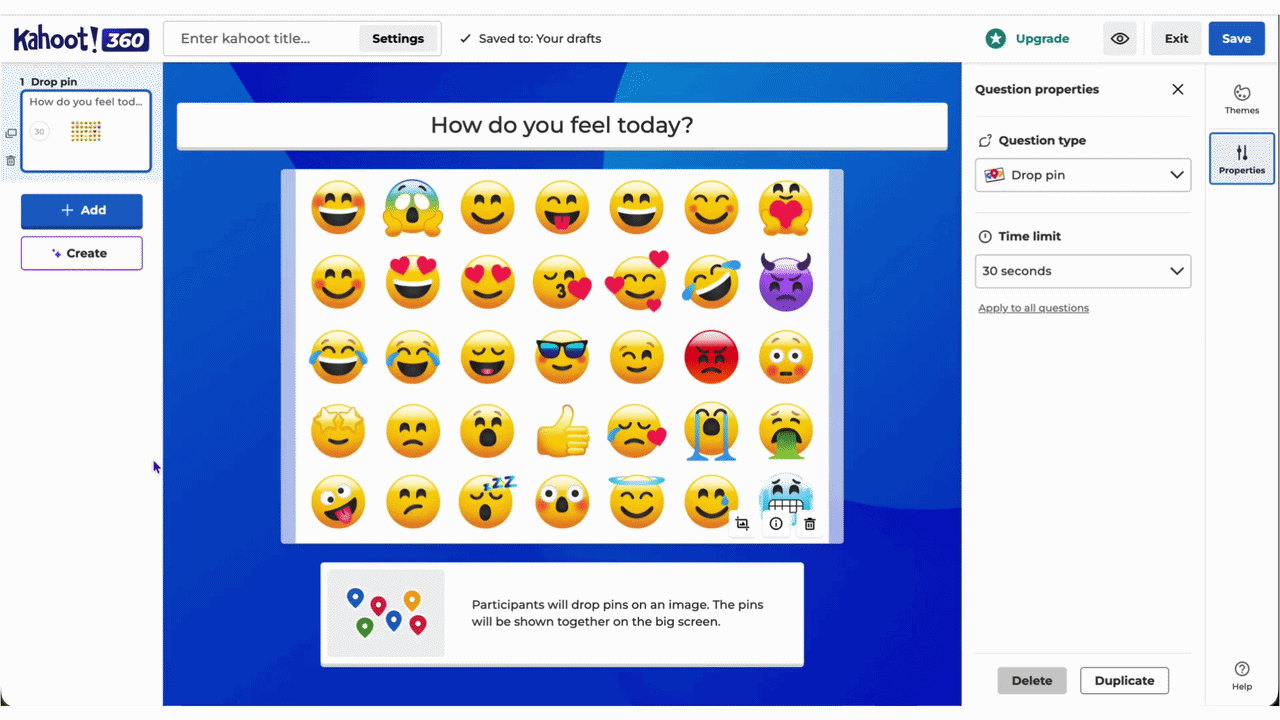This screenshot has height=720, width=1280.
Task: Click the Duplicate button in the properties panel
Action: [1124, 681]
